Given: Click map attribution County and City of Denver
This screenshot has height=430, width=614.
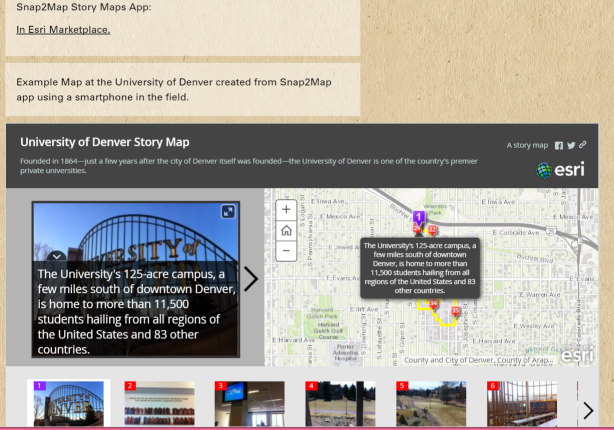Looking at the screenshot, I should [478, 360].
